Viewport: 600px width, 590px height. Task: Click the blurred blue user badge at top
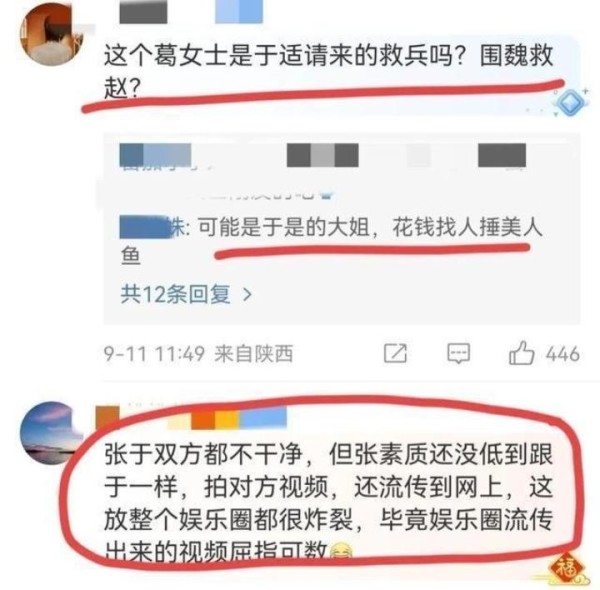[x=239, y=11]
